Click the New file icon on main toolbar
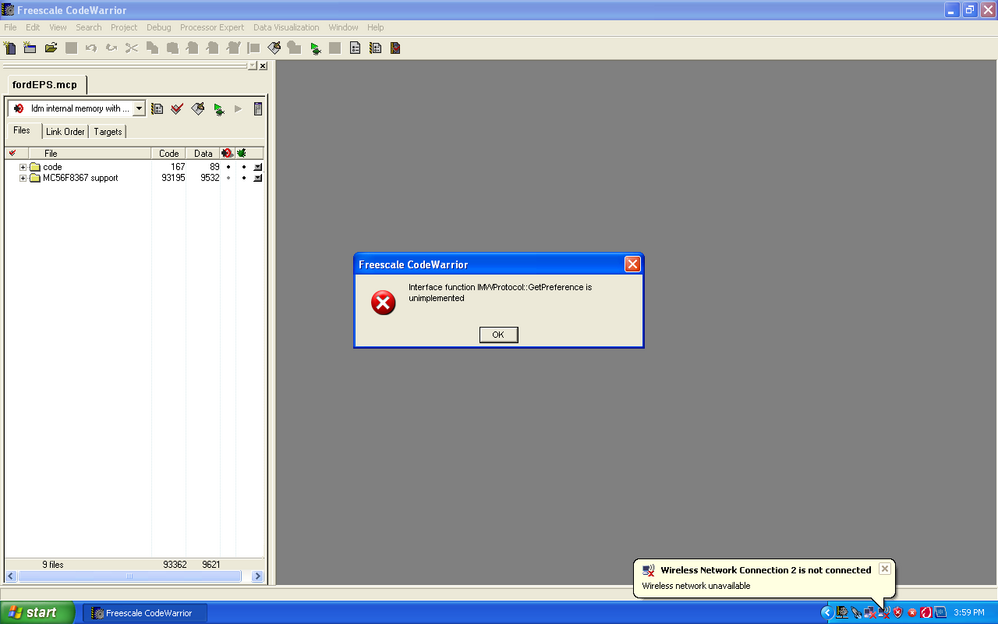This screenshot has height=624, width=998. click(10, 47)
